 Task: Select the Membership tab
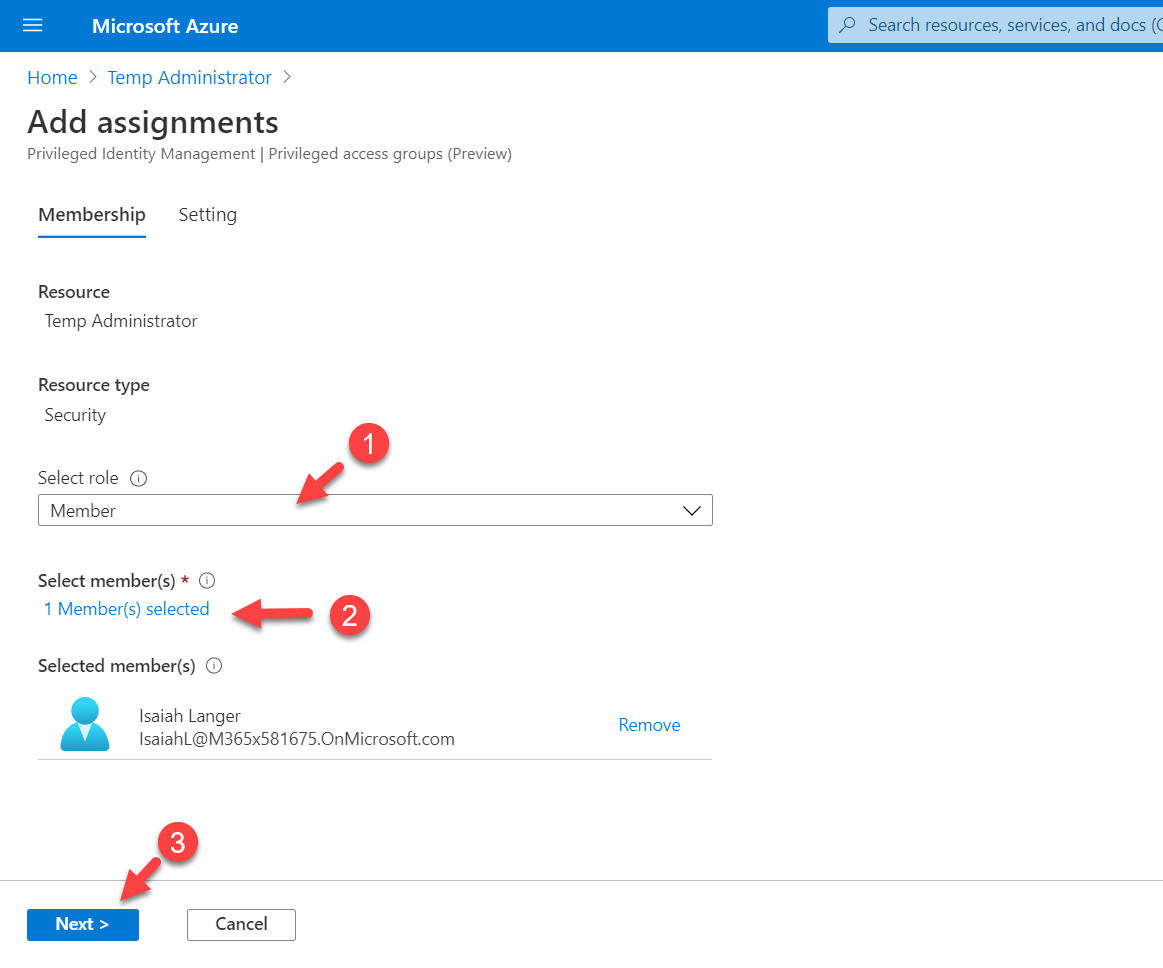[x=91, y=214]
